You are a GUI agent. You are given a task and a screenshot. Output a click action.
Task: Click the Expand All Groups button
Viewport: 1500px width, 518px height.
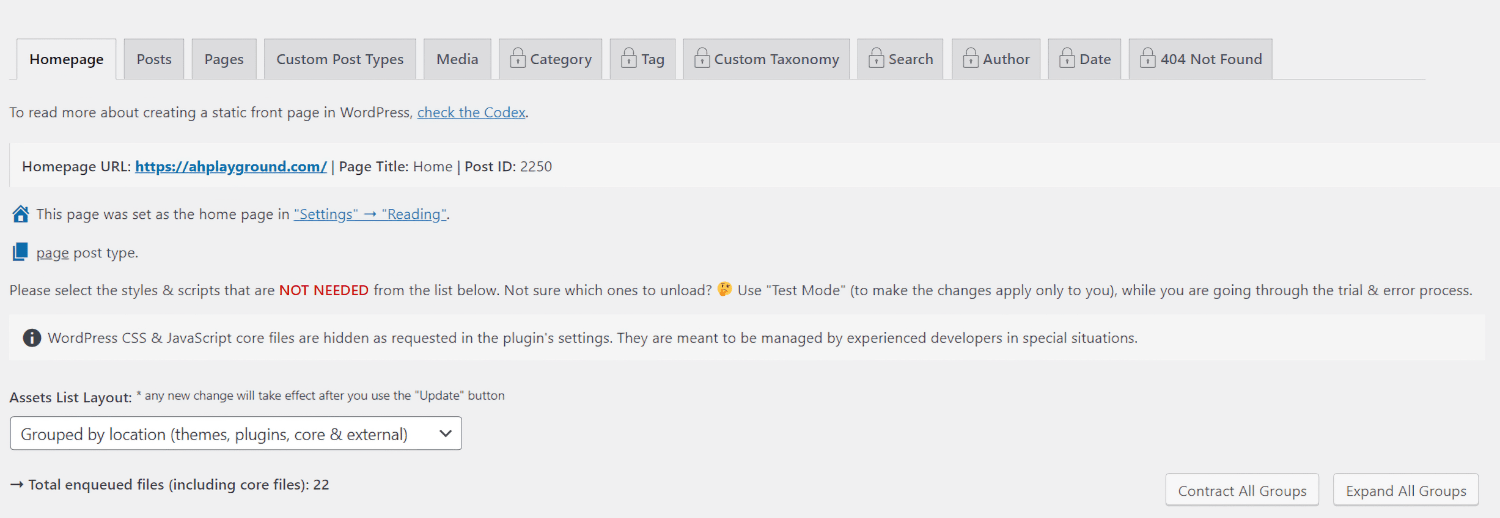coord(1406,490)
